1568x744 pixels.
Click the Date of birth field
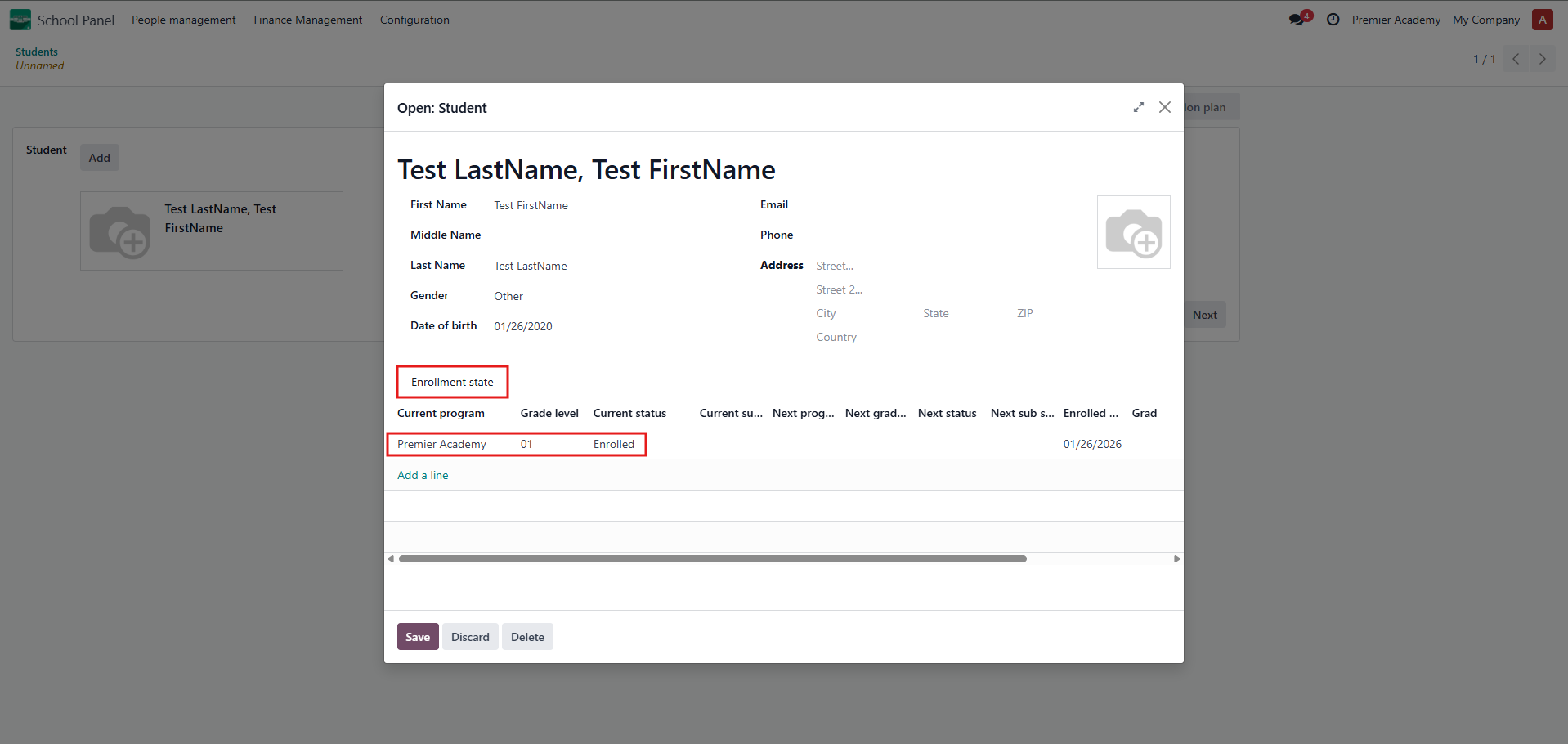[x=572, y=326]
